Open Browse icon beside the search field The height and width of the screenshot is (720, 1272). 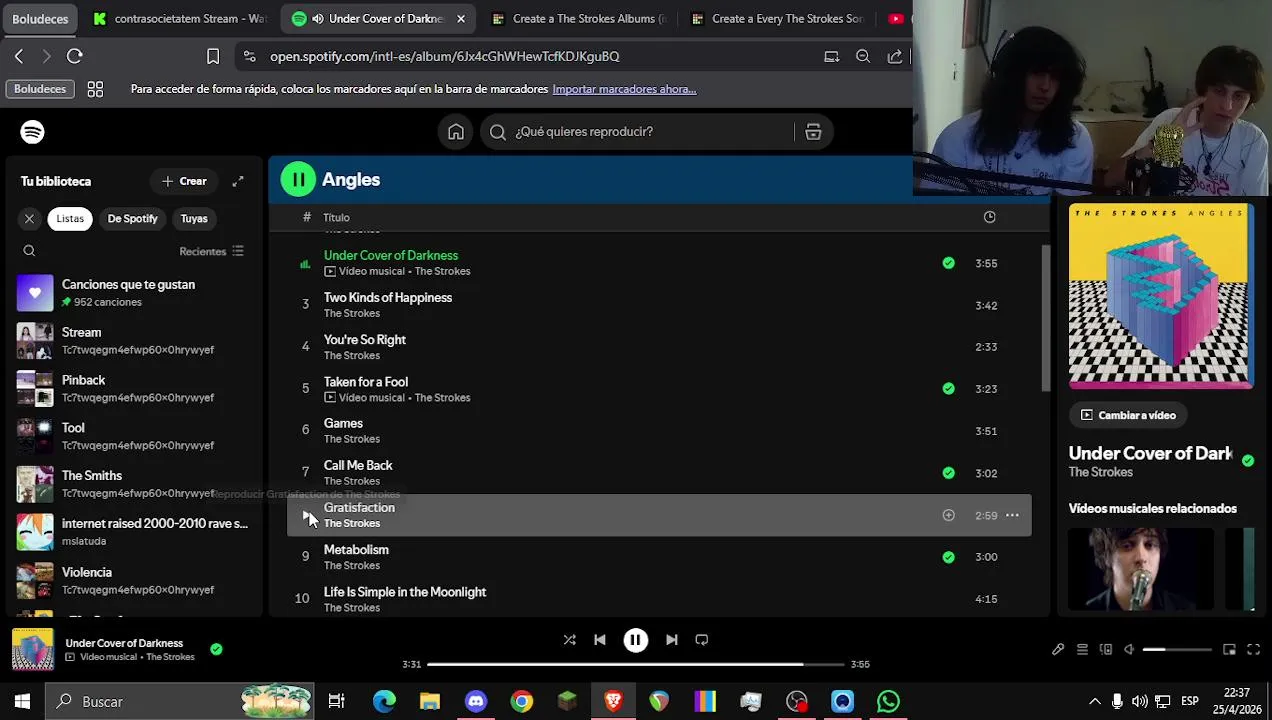(813, 132)
